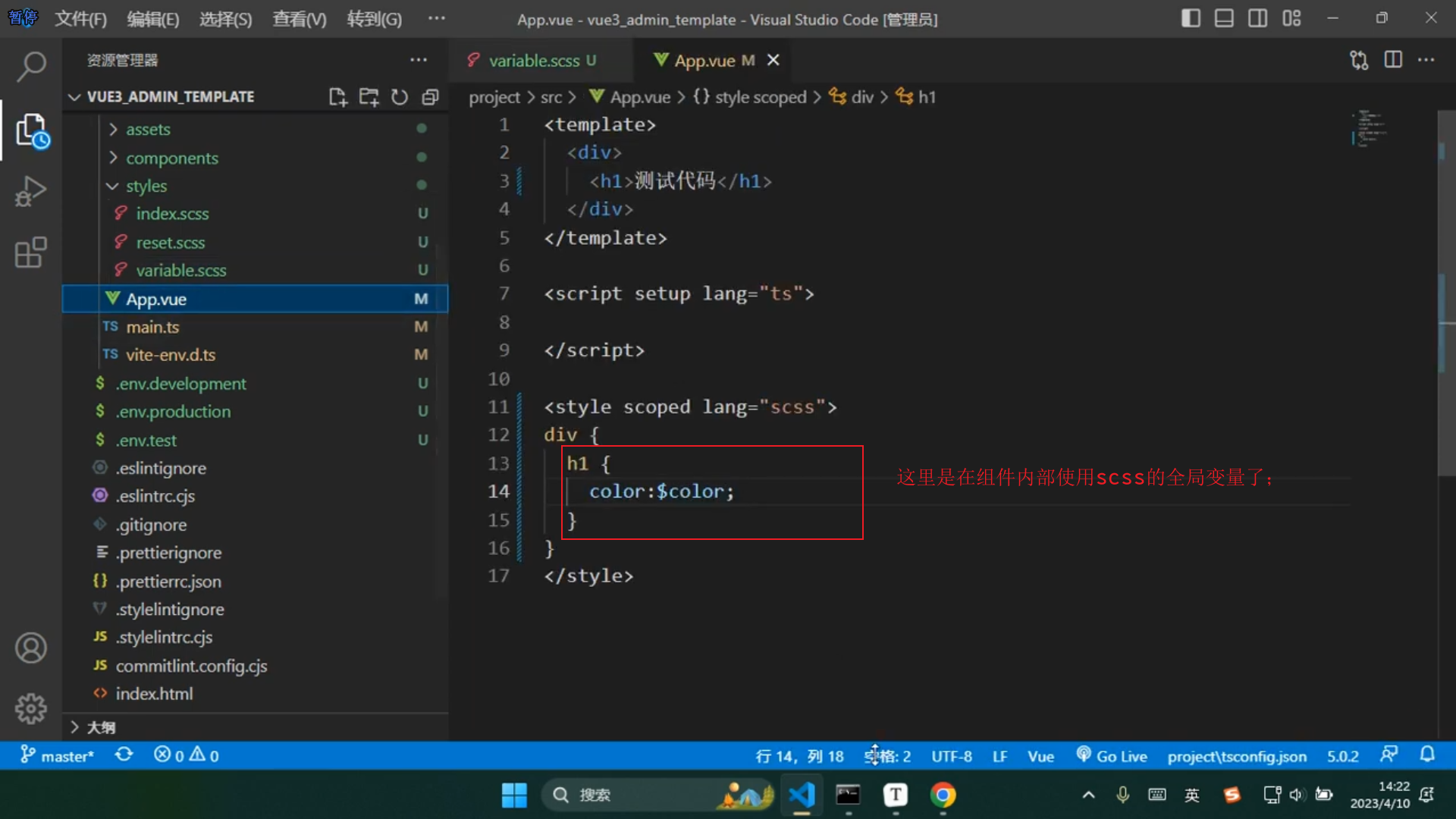
Task: Open the 编辑(E) menu
Action: pos(153,19)
